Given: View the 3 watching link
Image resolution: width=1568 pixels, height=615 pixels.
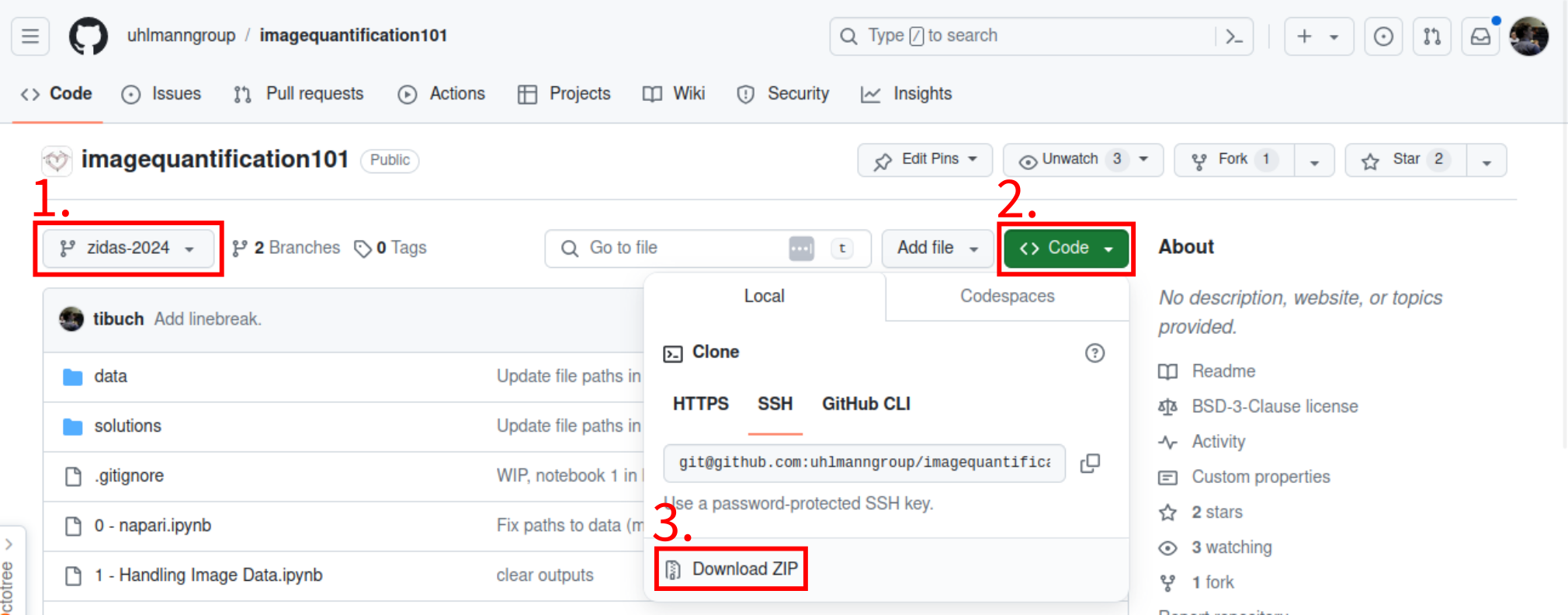Looking at the screenshot, I should [1232, 547].
